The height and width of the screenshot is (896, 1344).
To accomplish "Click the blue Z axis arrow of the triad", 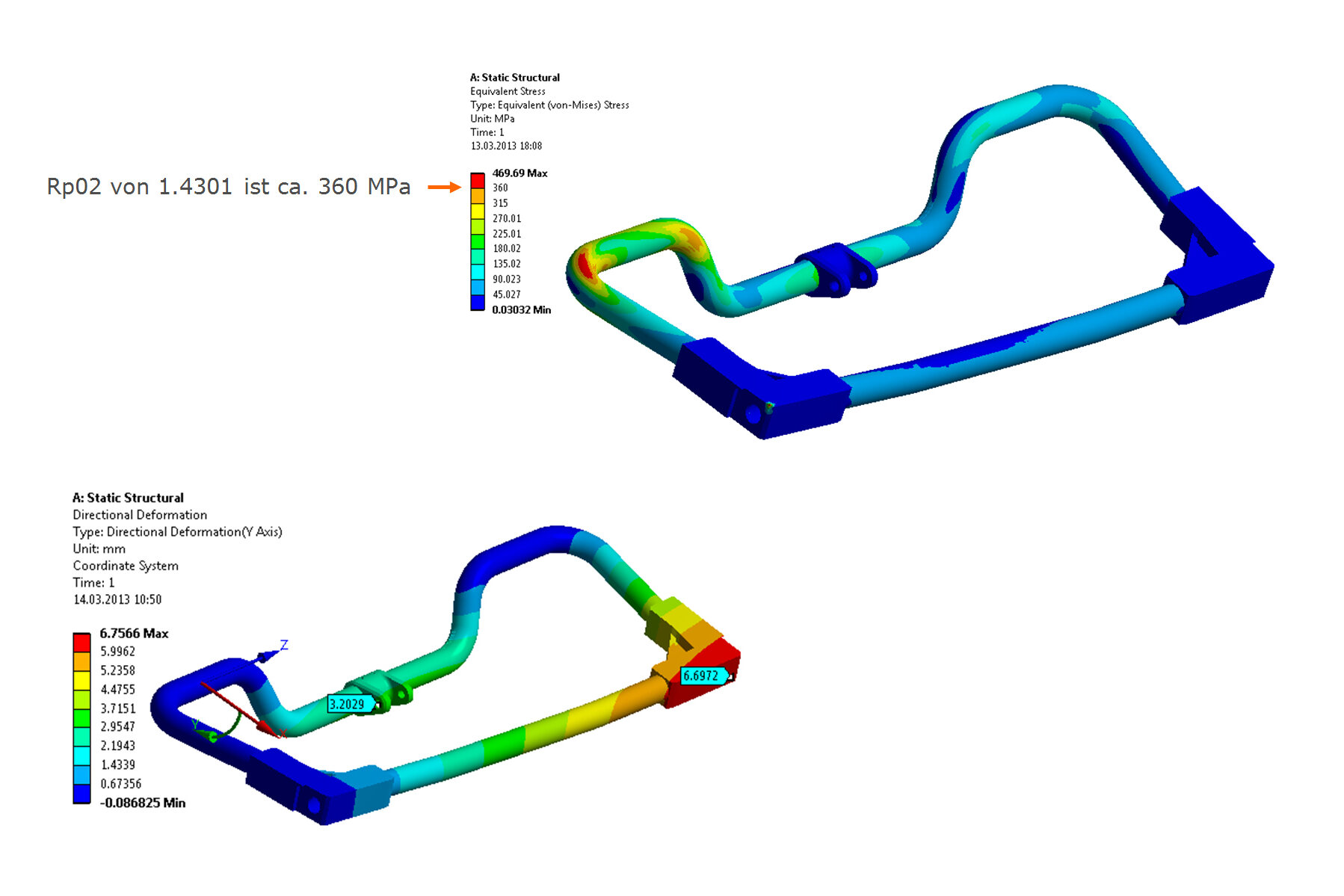I will [x=266, y=656].
